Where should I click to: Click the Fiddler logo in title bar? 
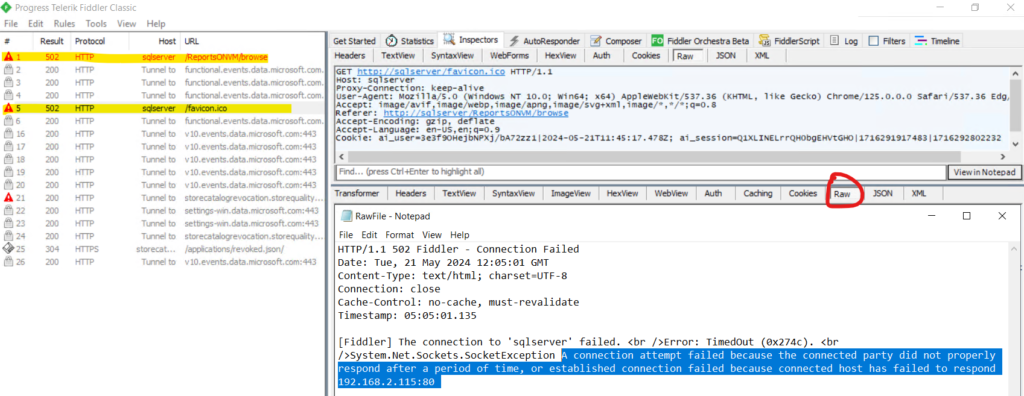coord(7,8)
